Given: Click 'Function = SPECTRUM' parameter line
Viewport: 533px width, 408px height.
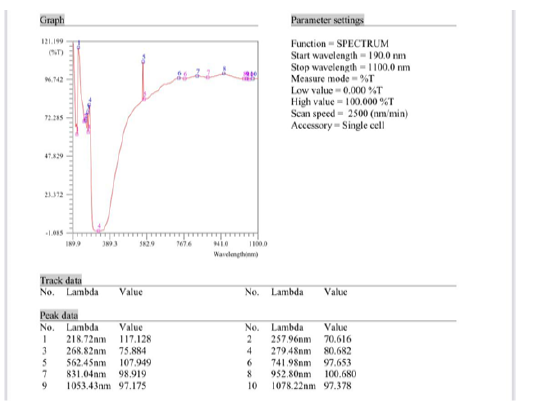Looking at the screenshot, I should pyautogui.click(x=340, y=44).
